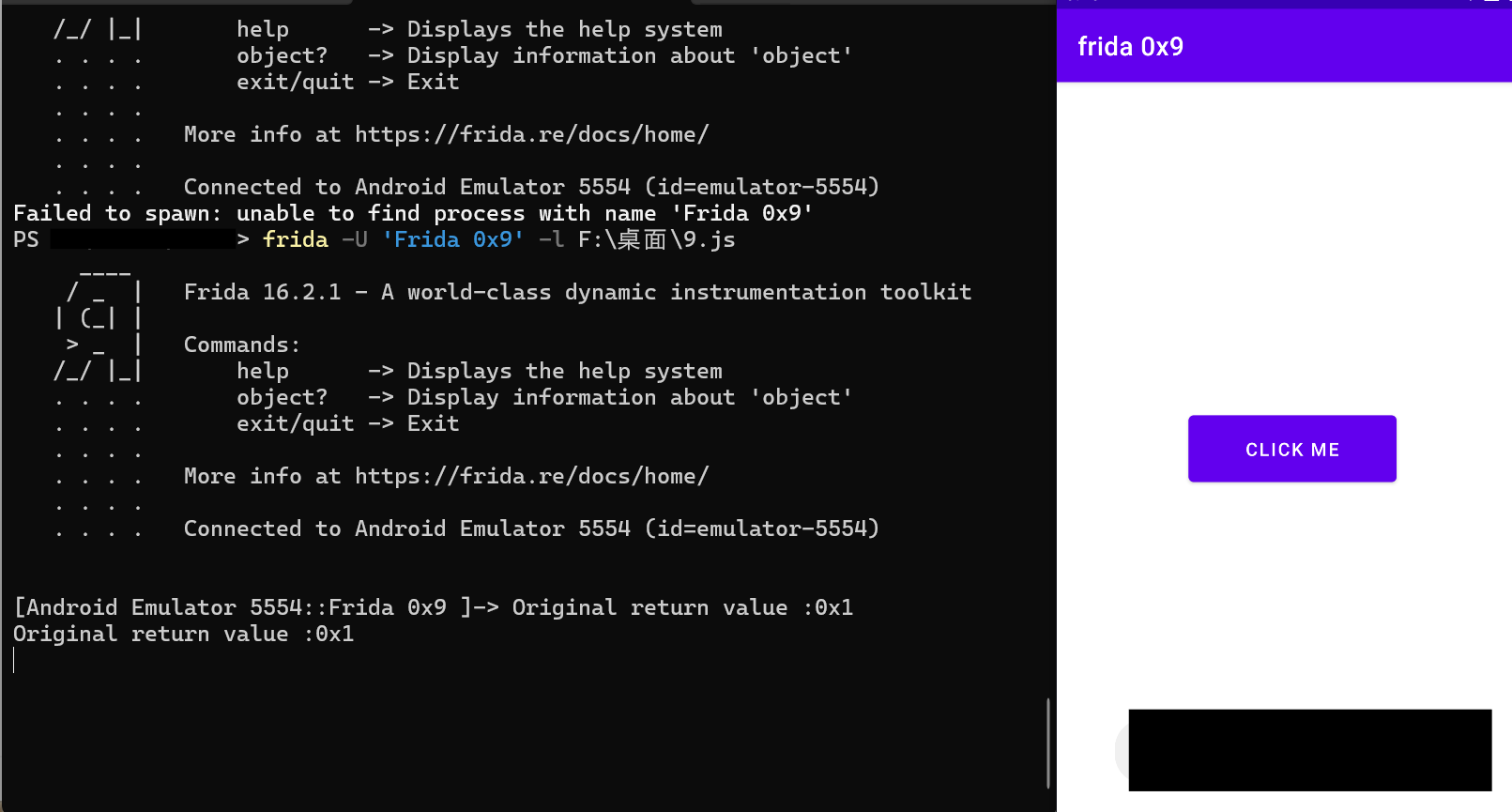Image resolution: width=1512 pixels, height=812 pixels.
Task: Open frida.re docs link above the Failed to spawn line
Action: [531, 134]
